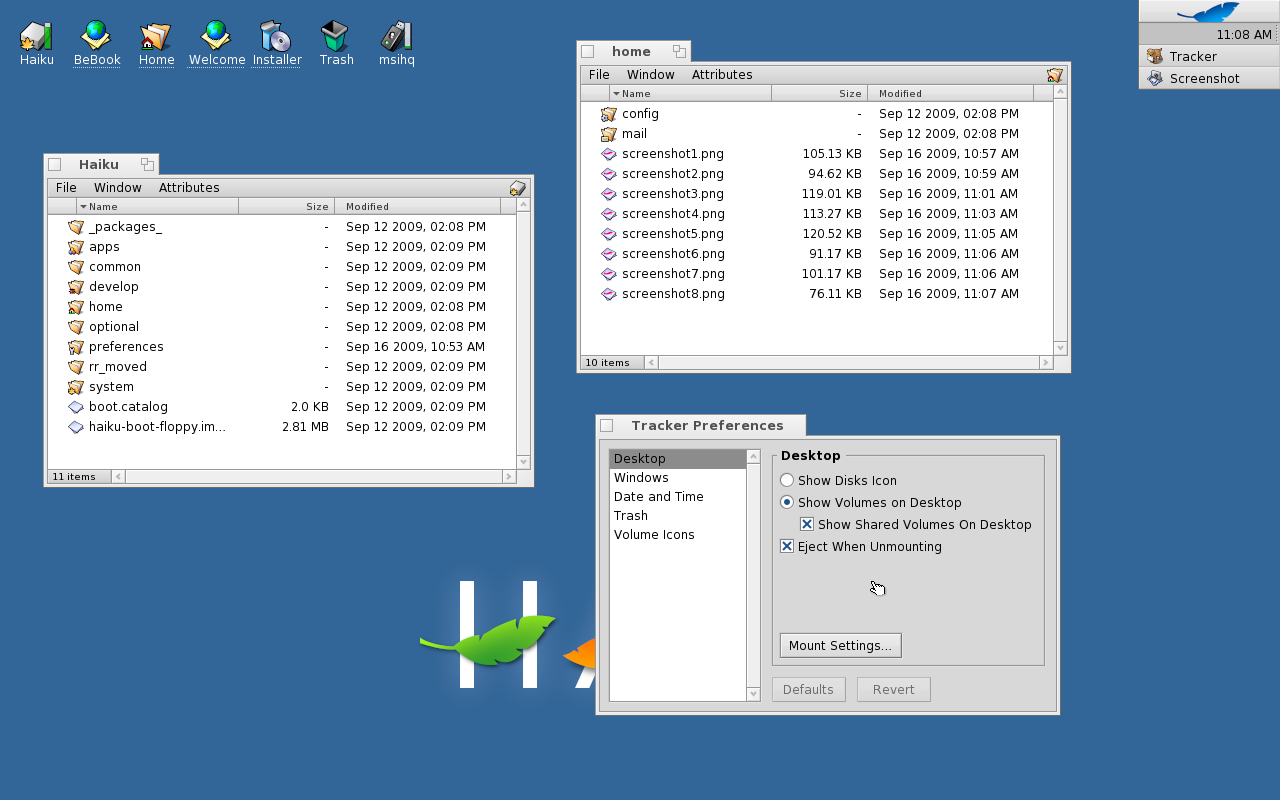Click the screenshot5.png file icon

(x=609, y=234)
